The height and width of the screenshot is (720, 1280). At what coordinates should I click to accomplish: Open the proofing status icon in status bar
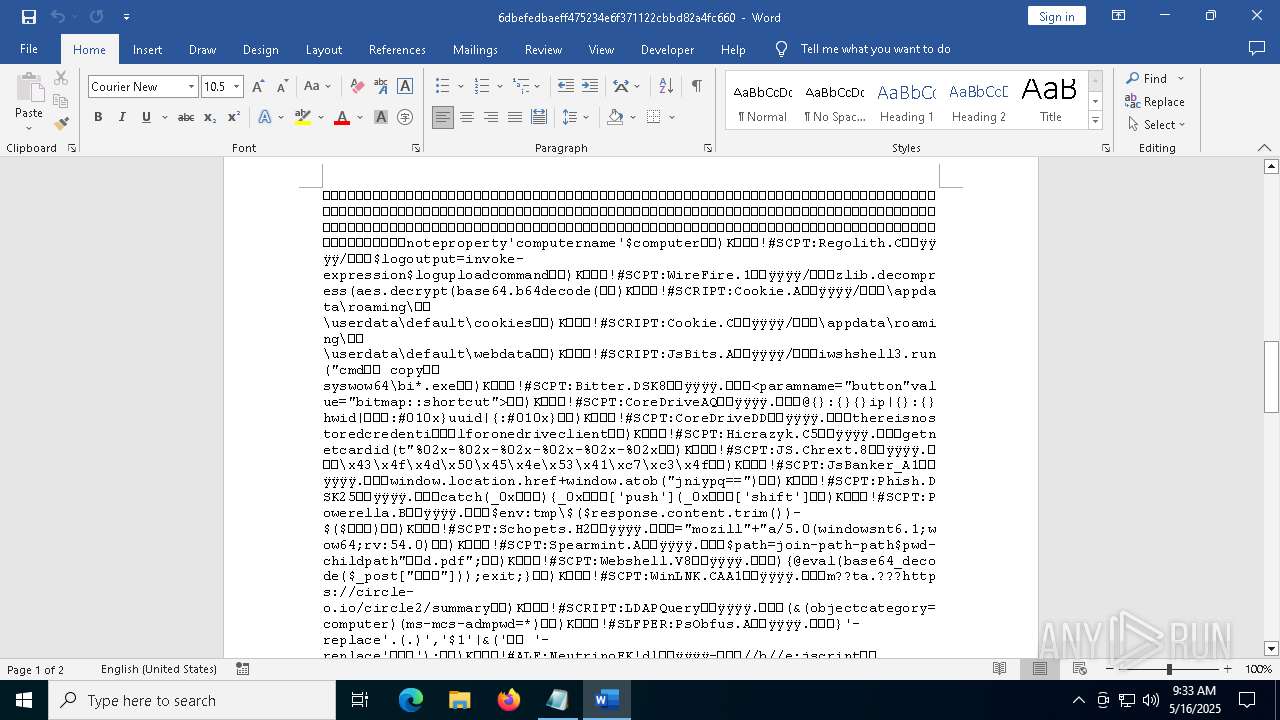point(243,669)
